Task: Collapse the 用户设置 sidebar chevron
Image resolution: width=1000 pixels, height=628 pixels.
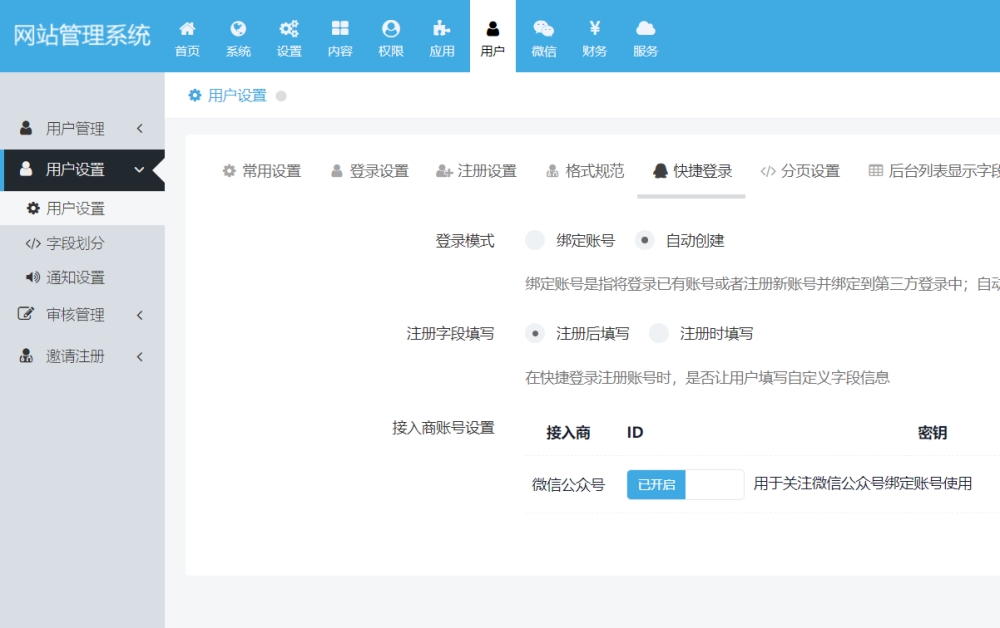Action: point(139,170)
